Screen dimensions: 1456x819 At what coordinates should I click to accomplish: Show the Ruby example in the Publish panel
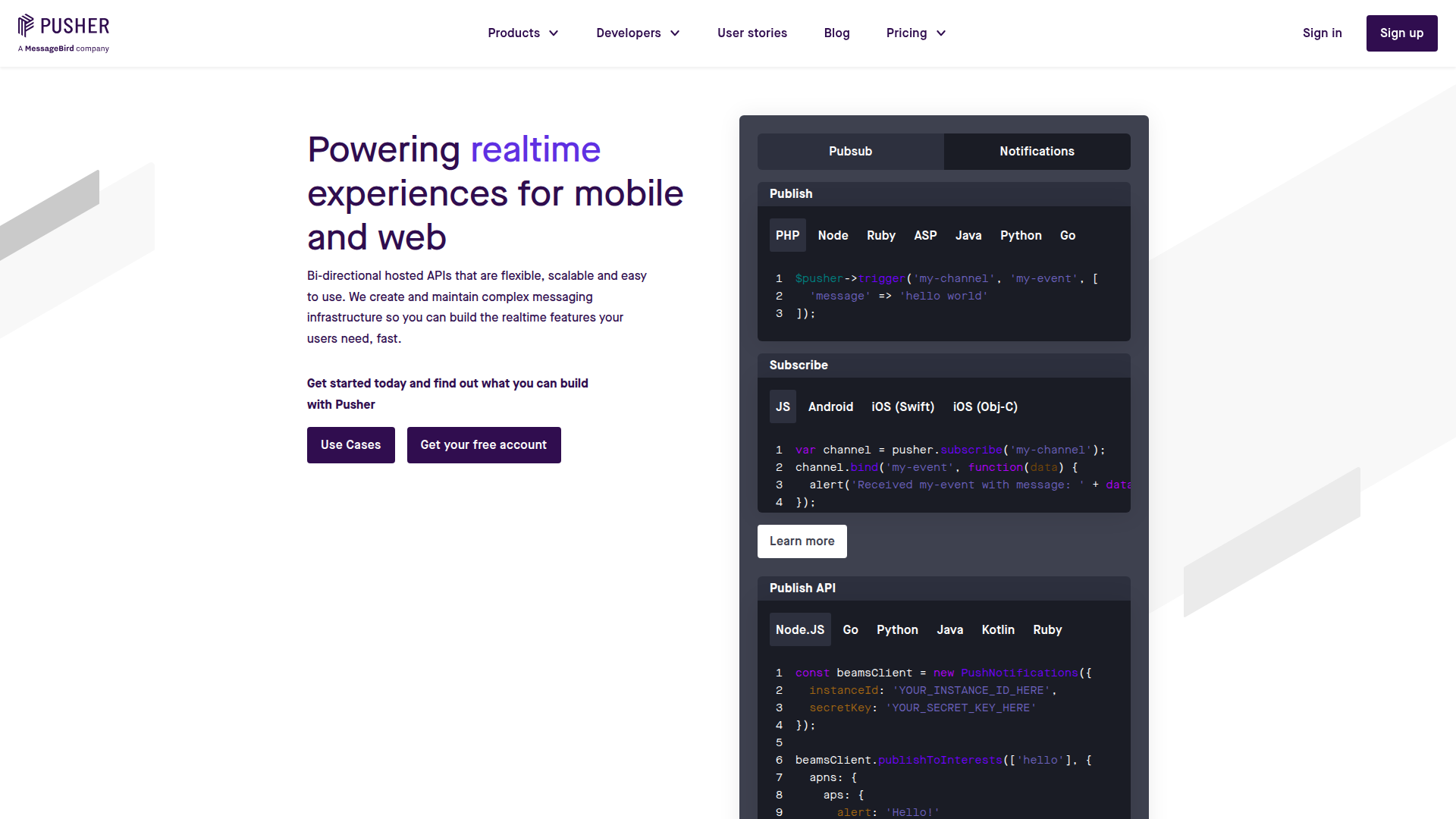click(881, 235)
